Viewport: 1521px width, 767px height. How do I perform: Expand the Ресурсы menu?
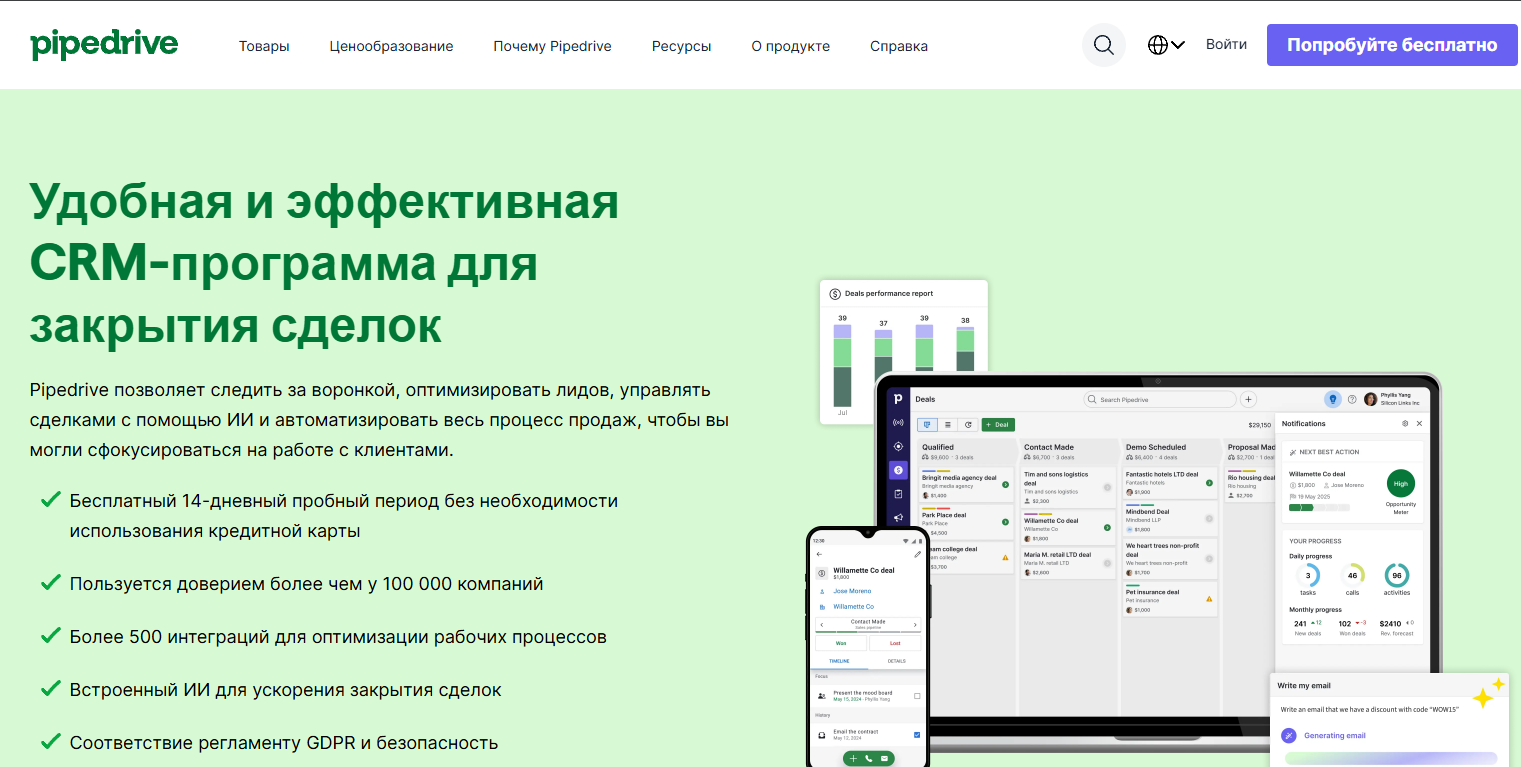click(x=681, y=46)
